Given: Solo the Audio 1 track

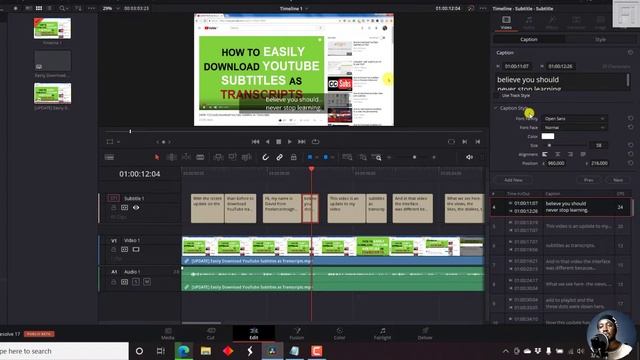Looking at the screenshot, I should click(136, 282).
